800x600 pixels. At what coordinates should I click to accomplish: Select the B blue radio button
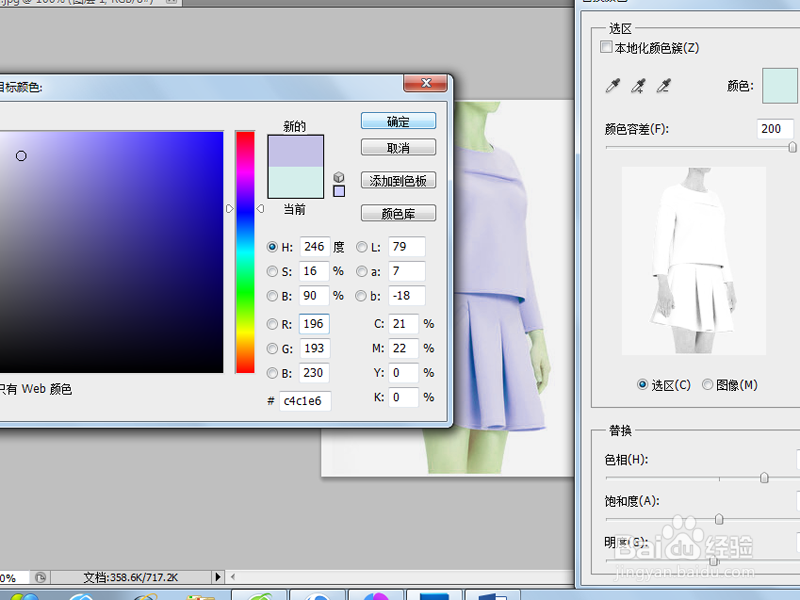coord(272,373)
